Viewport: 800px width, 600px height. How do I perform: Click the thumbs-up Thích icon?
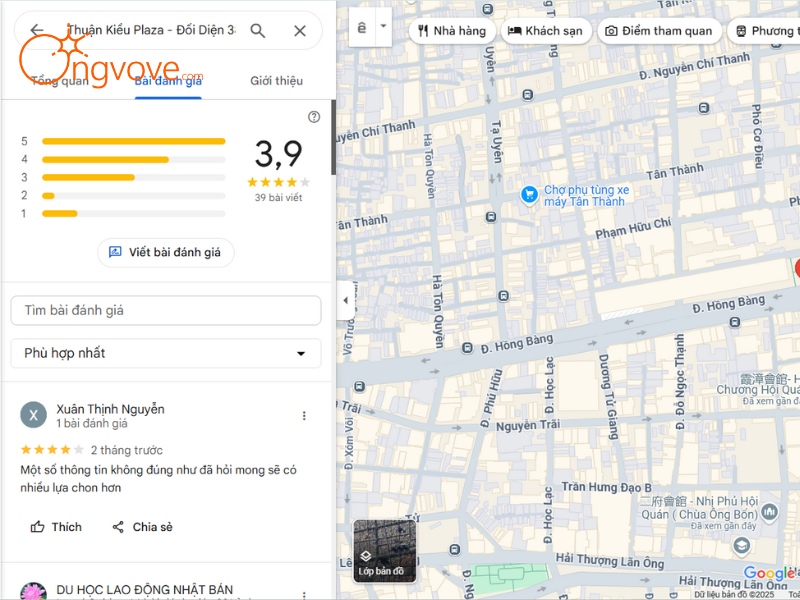tap(37, 527)
